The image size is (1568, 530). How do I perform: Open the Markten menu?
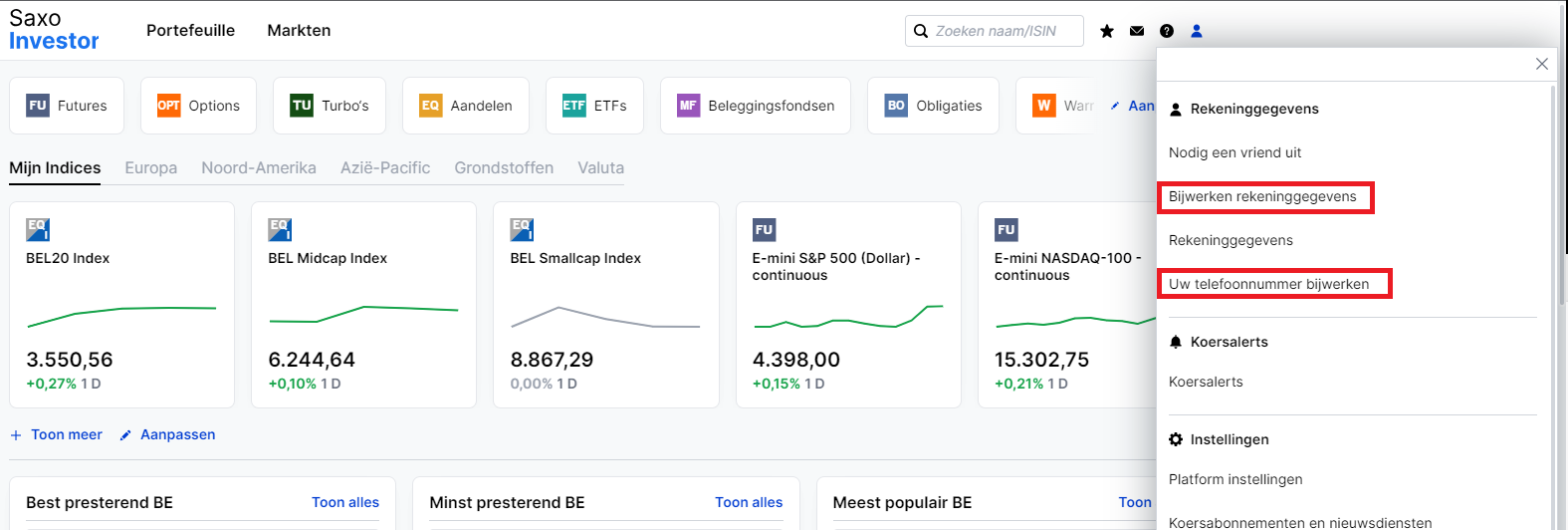(299, 31)
